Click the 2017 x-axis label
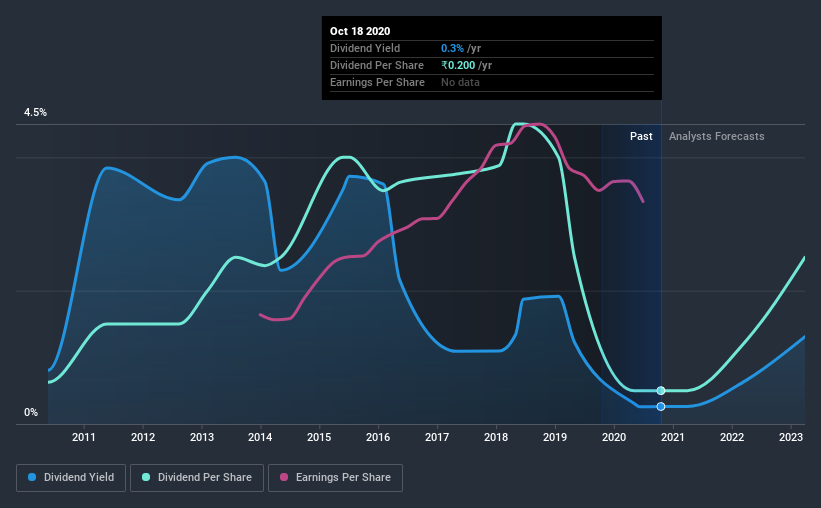This screenshot has height=508, width=821. click(x=437, y=437)
